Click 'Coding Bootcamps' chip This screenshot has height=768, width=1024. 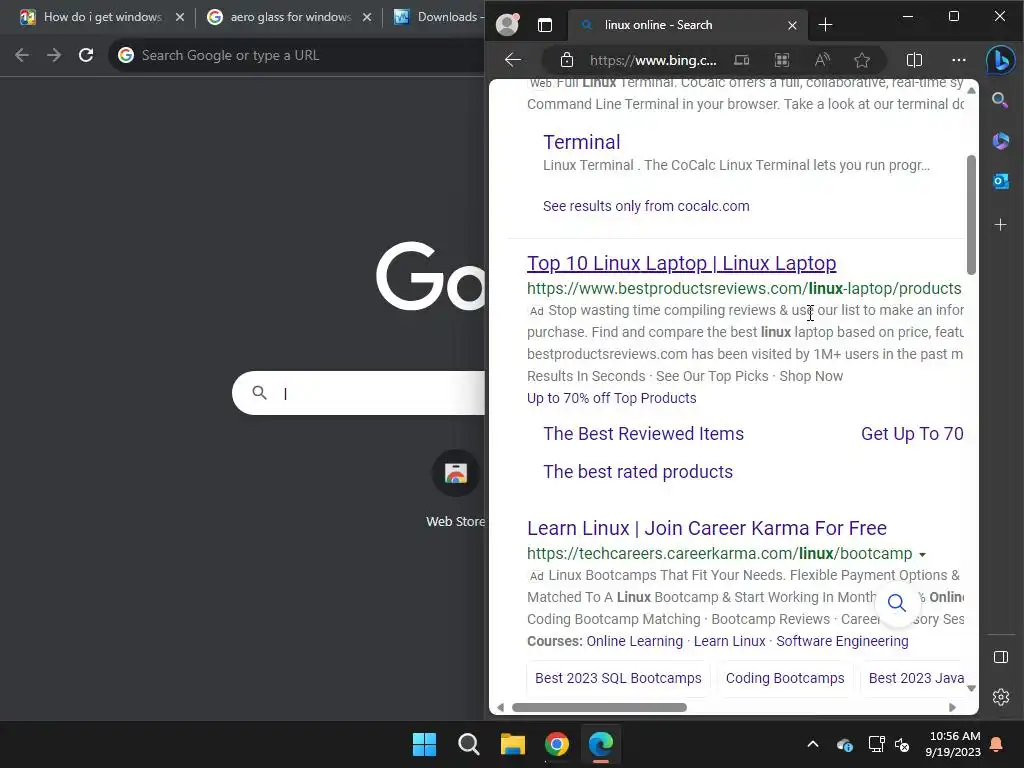pyautogui.click(x=785, y=678)
